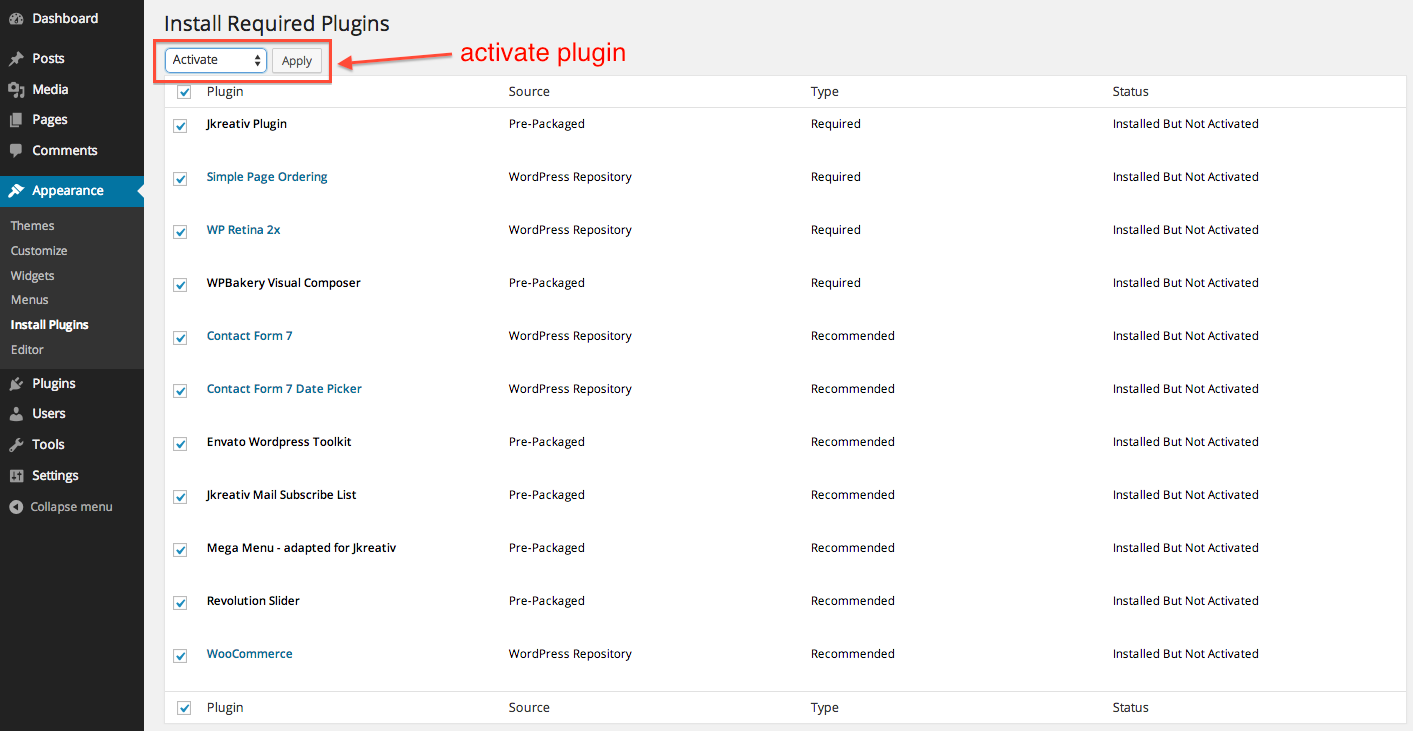Open the Plugins menu item
The width and height of the screenshot is (1413, 731).
pyautogui.click(x=54, y=383)
